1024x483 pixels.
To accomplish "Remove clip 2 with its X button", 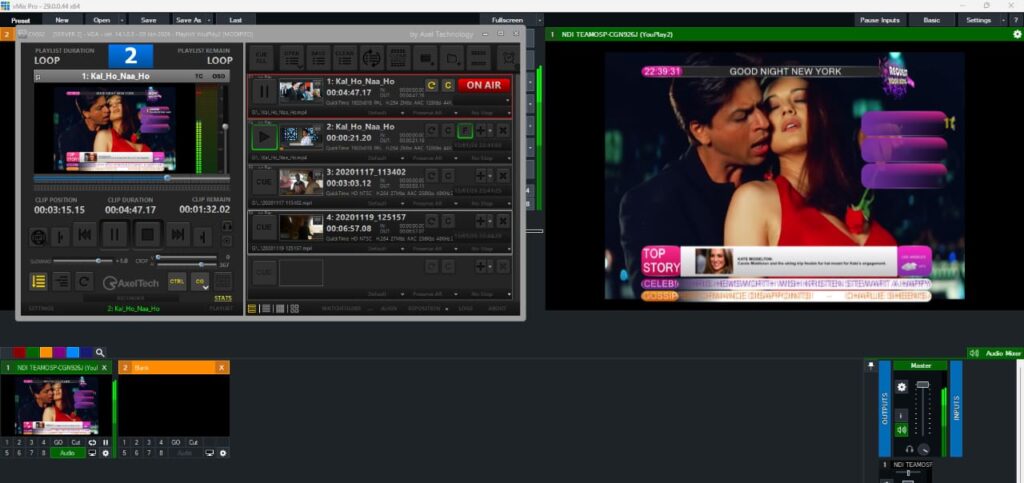I will [x=503, y=130].
